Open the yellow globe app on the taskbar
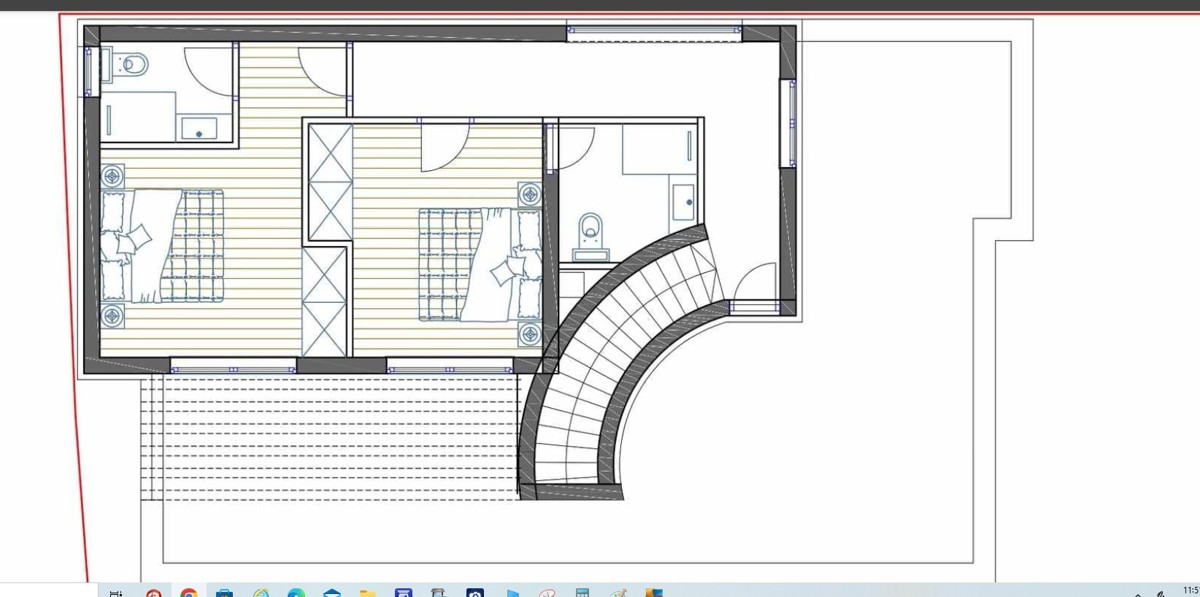This screenshot has height=597, width=1200. pos(260,590)
